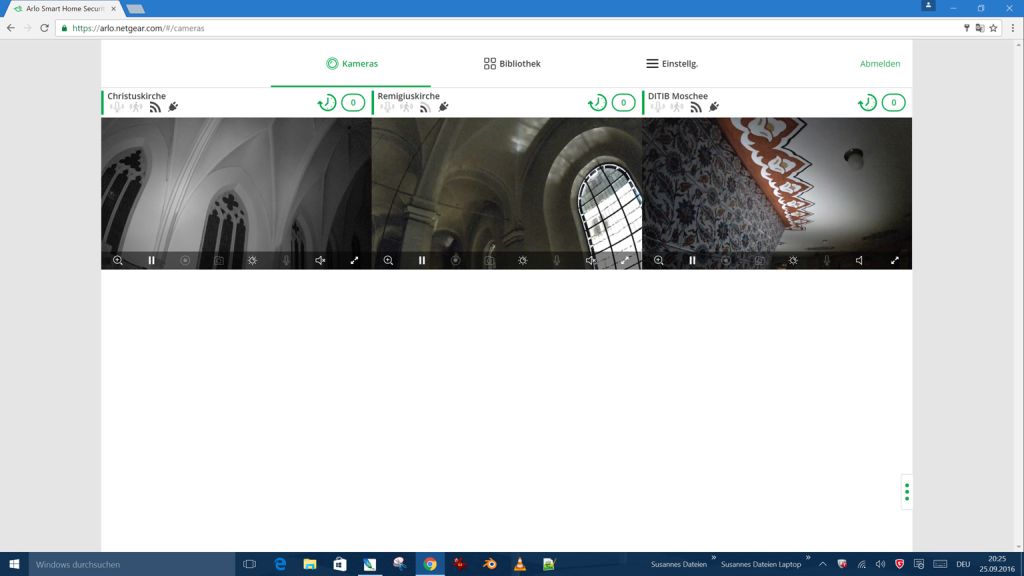Adjust brightness on Christuskirche camera
This screenshot has height=576, width=1024.
(253, 260)
